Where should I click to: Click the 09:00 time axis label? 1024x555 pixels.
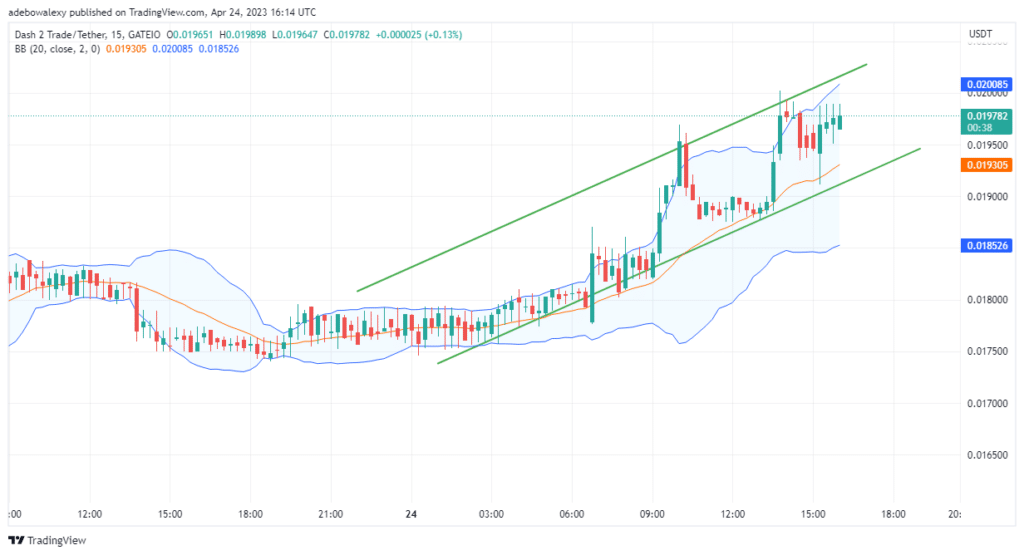coord(652,514)
